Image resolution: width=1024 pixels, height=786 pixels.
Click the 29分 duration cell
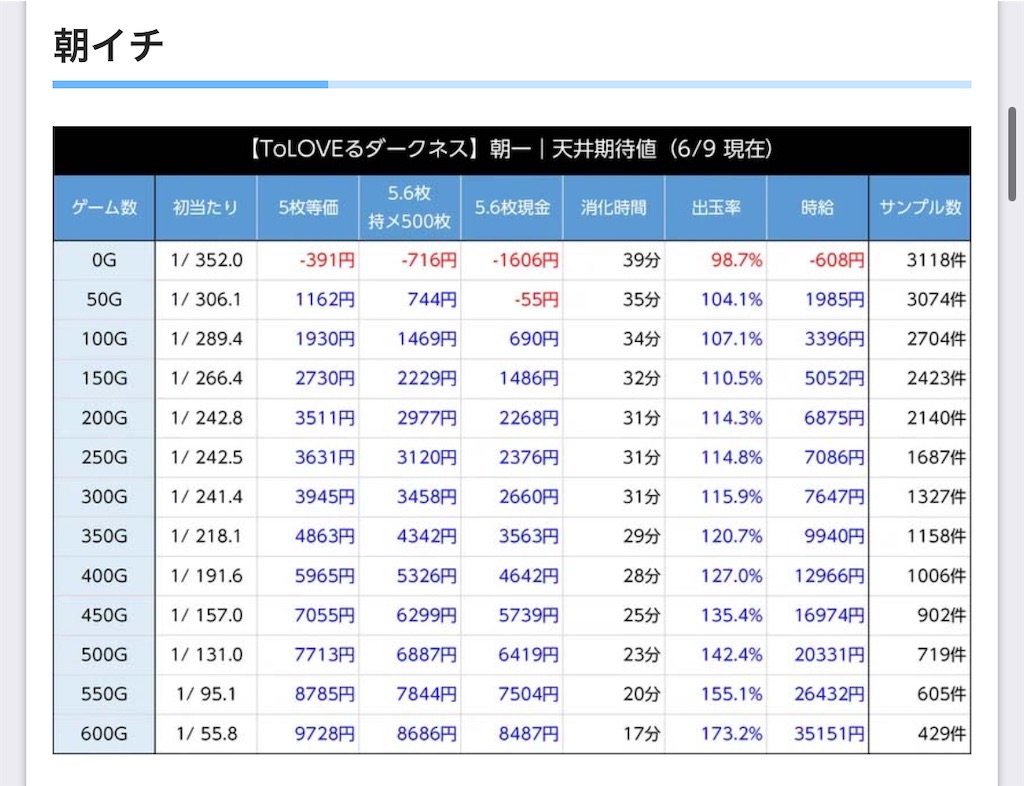(613, 536)
